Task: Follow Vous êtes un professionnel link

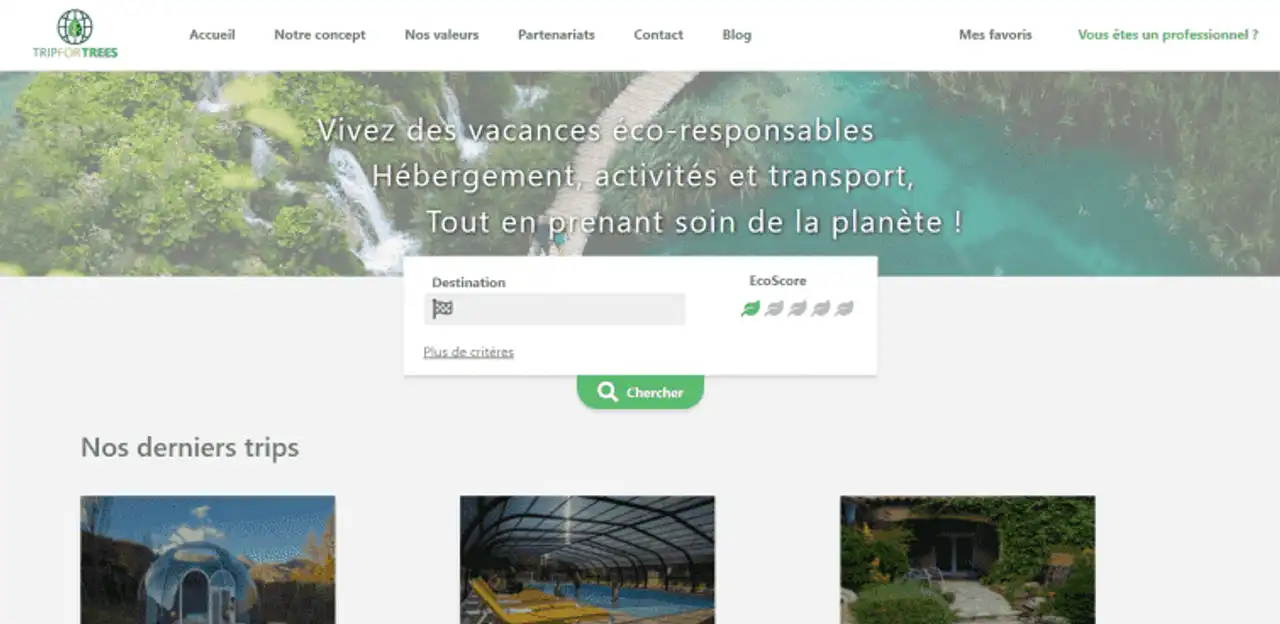Action: click(1168, 34)
